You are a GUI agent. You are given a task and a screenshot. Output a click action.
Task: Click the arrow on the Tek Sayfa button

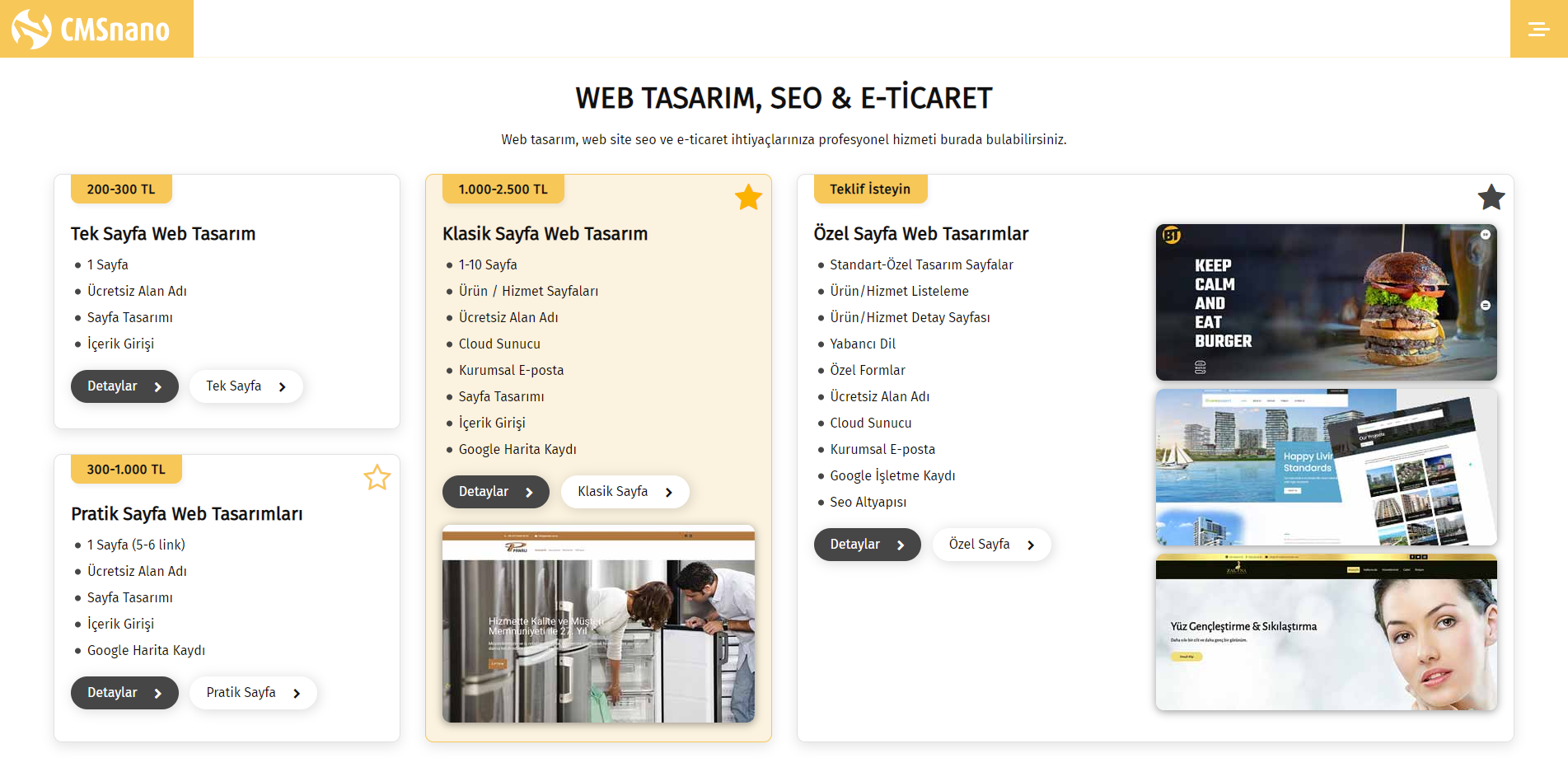click(283, 386)
